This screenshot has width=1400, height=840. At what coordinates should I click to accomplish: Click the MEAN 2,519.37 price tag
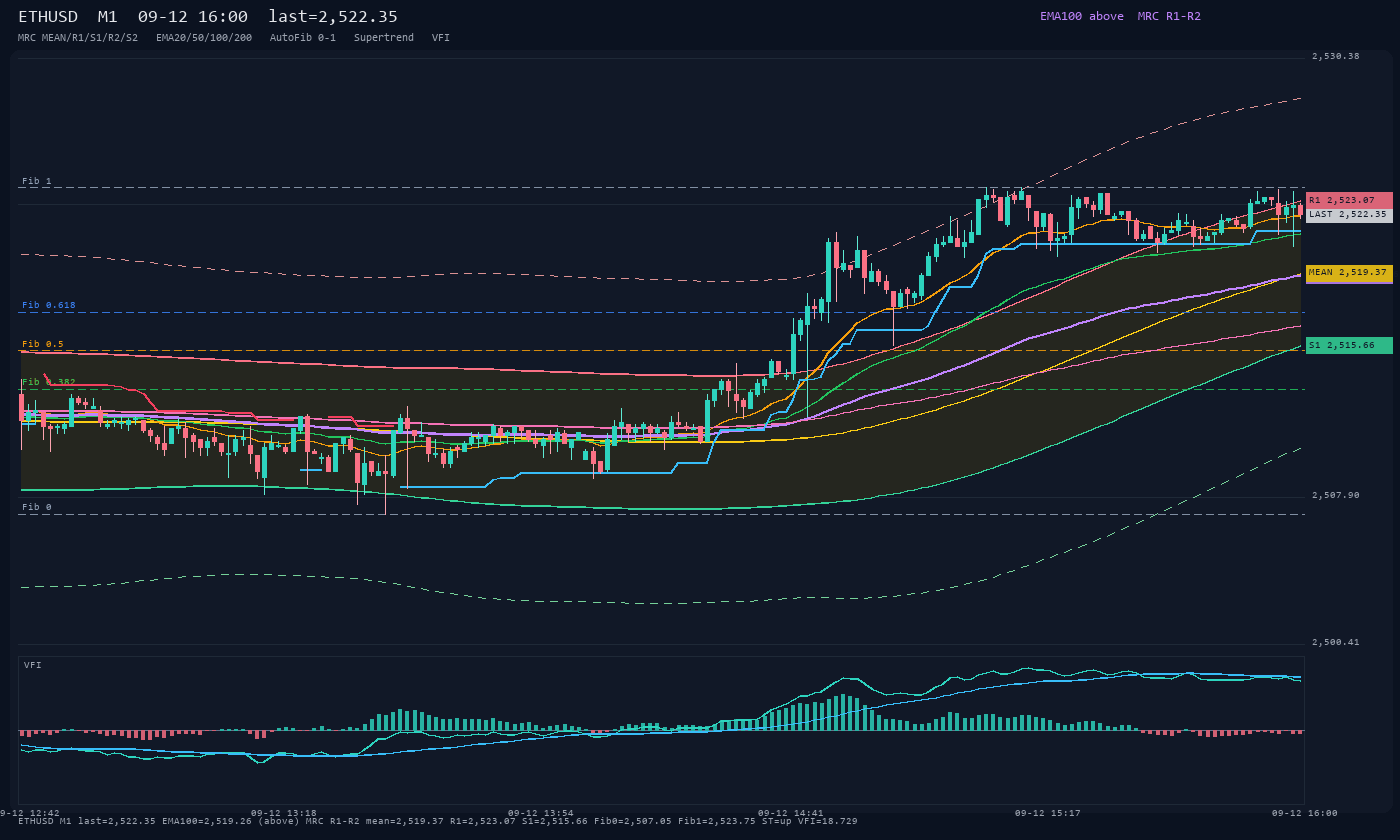tap(1349, 272)
